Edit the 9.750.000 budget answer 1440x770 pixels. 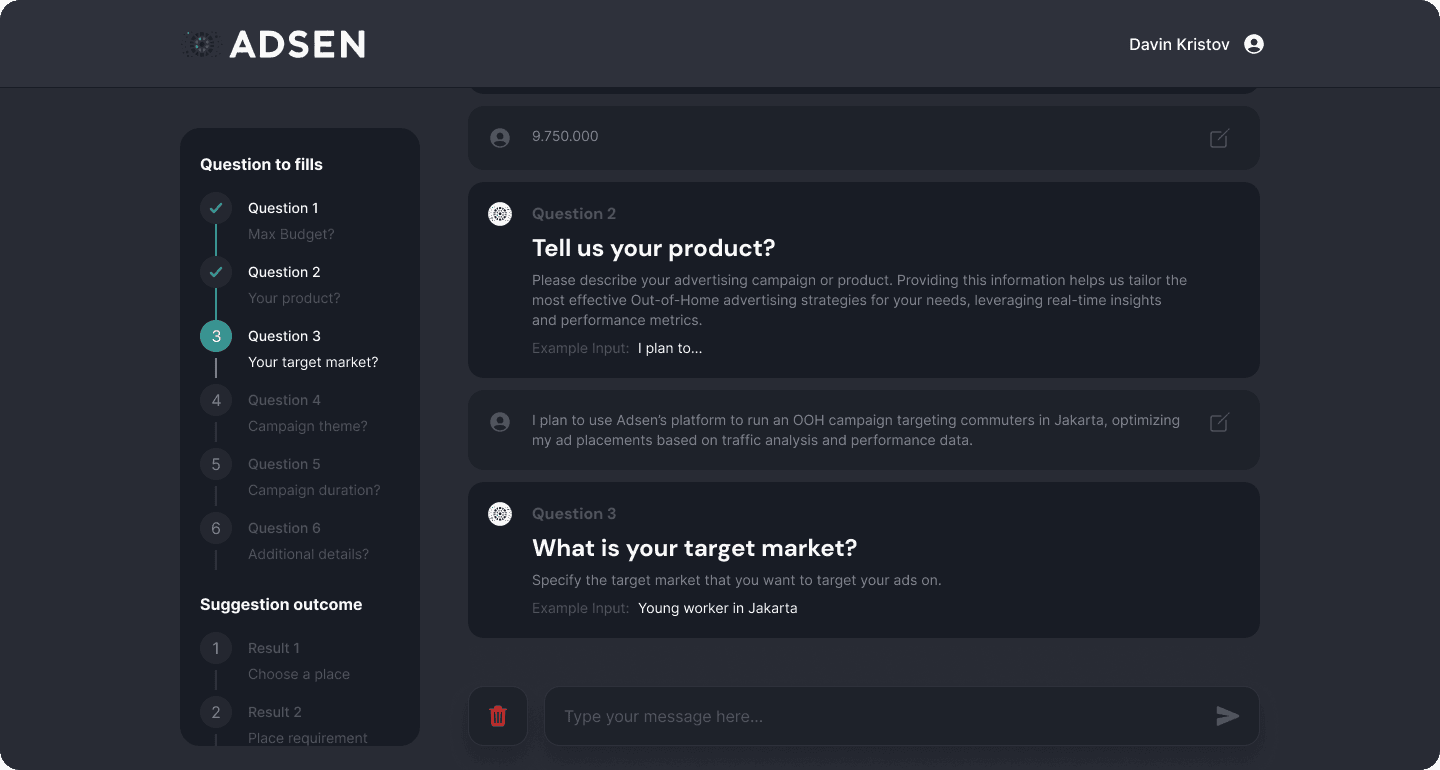[1219, 139]
